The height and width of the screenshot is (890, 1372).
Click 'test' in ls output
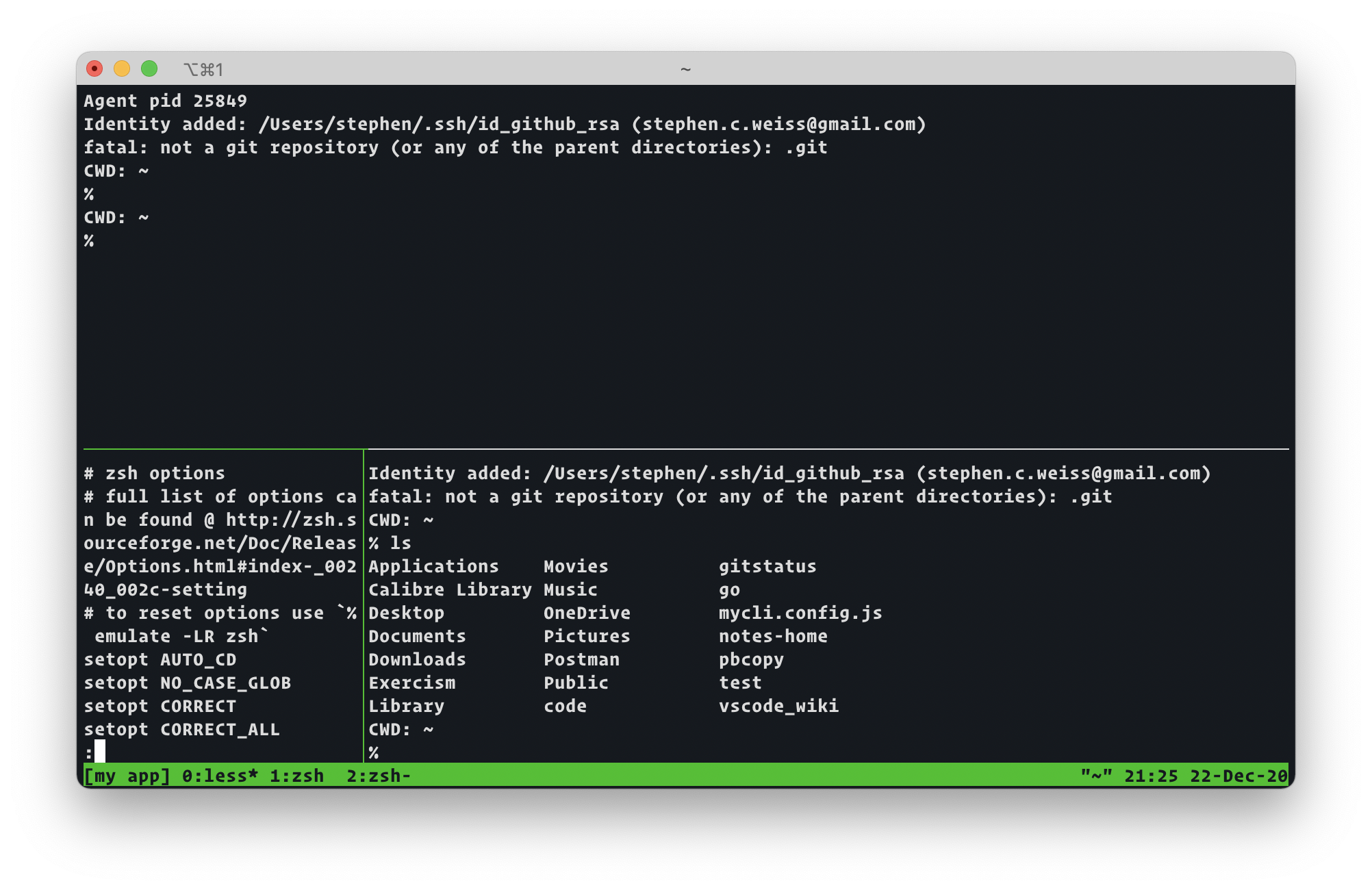click(740, 683)
